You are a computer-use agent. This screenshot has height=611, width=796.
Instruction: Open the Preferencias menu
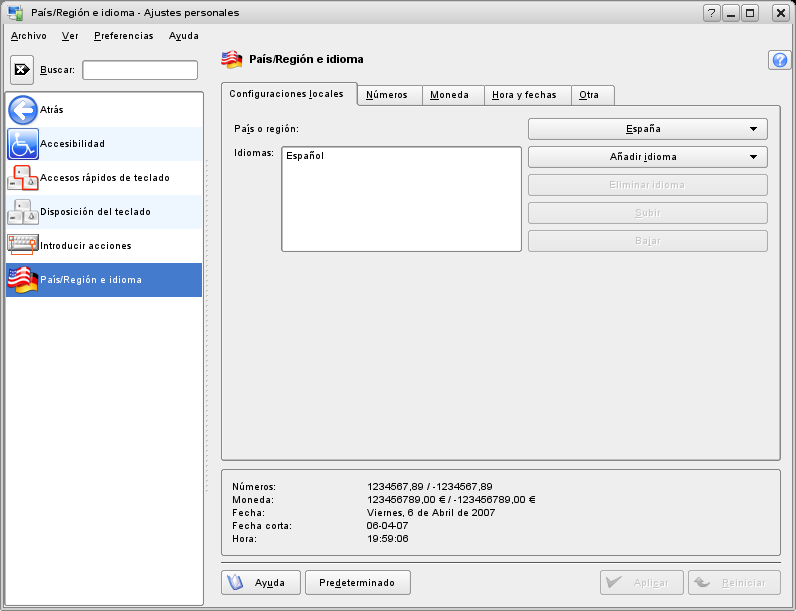click(123, 35)
